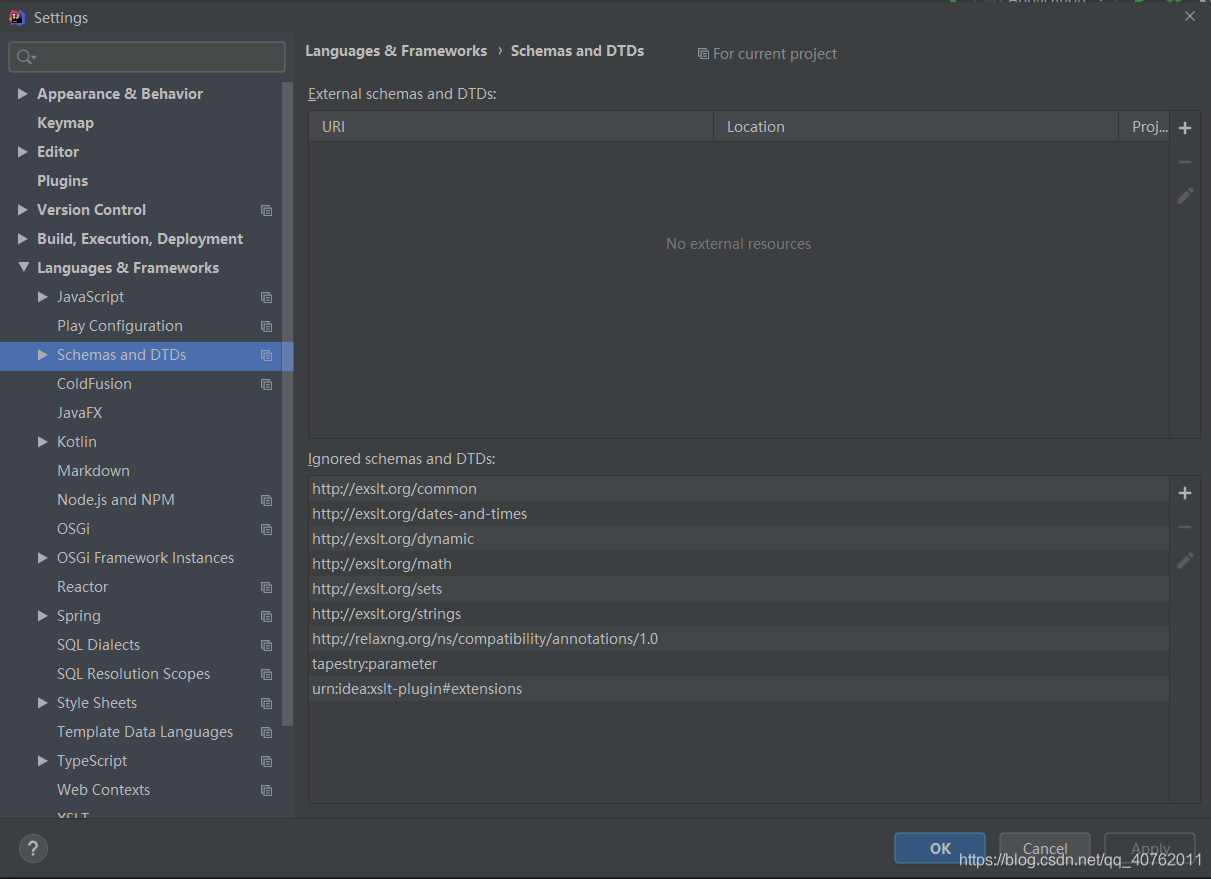1211x879 pixels.
Task: Select http://exslt.org/dynamic entry
Action: (x=739, y=539)
